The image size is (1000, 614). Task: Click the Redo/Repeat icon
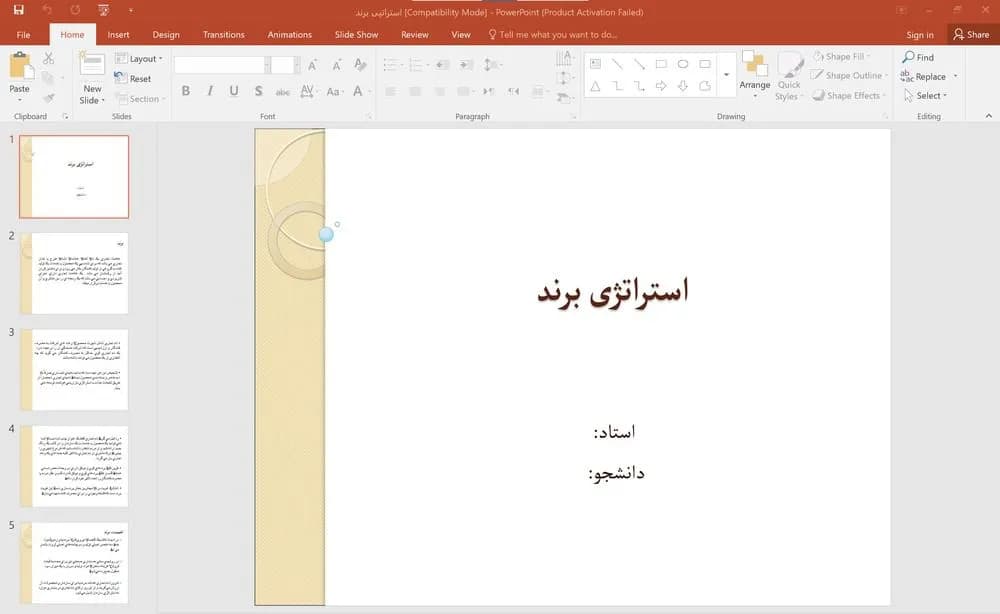[75, 10]
